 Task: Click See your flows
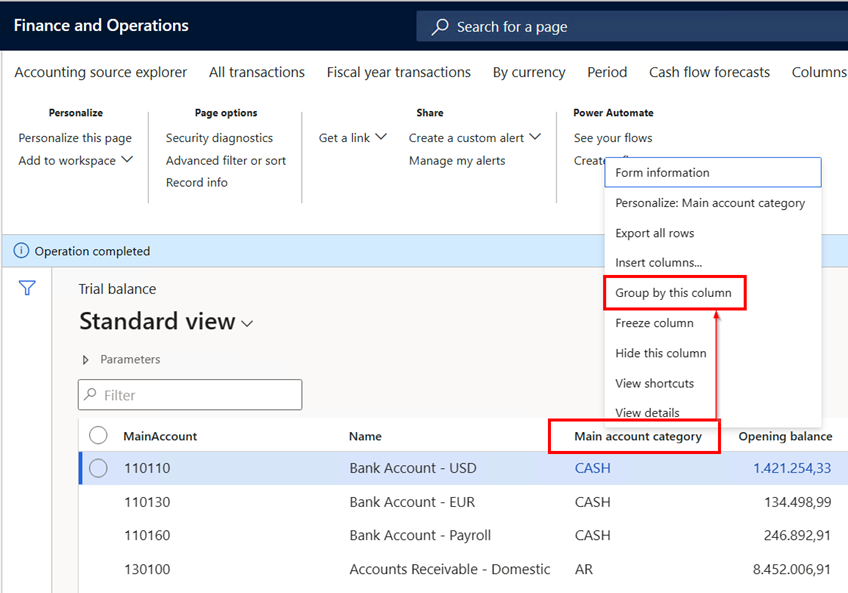pyautogui.click(x=613, y=138)
